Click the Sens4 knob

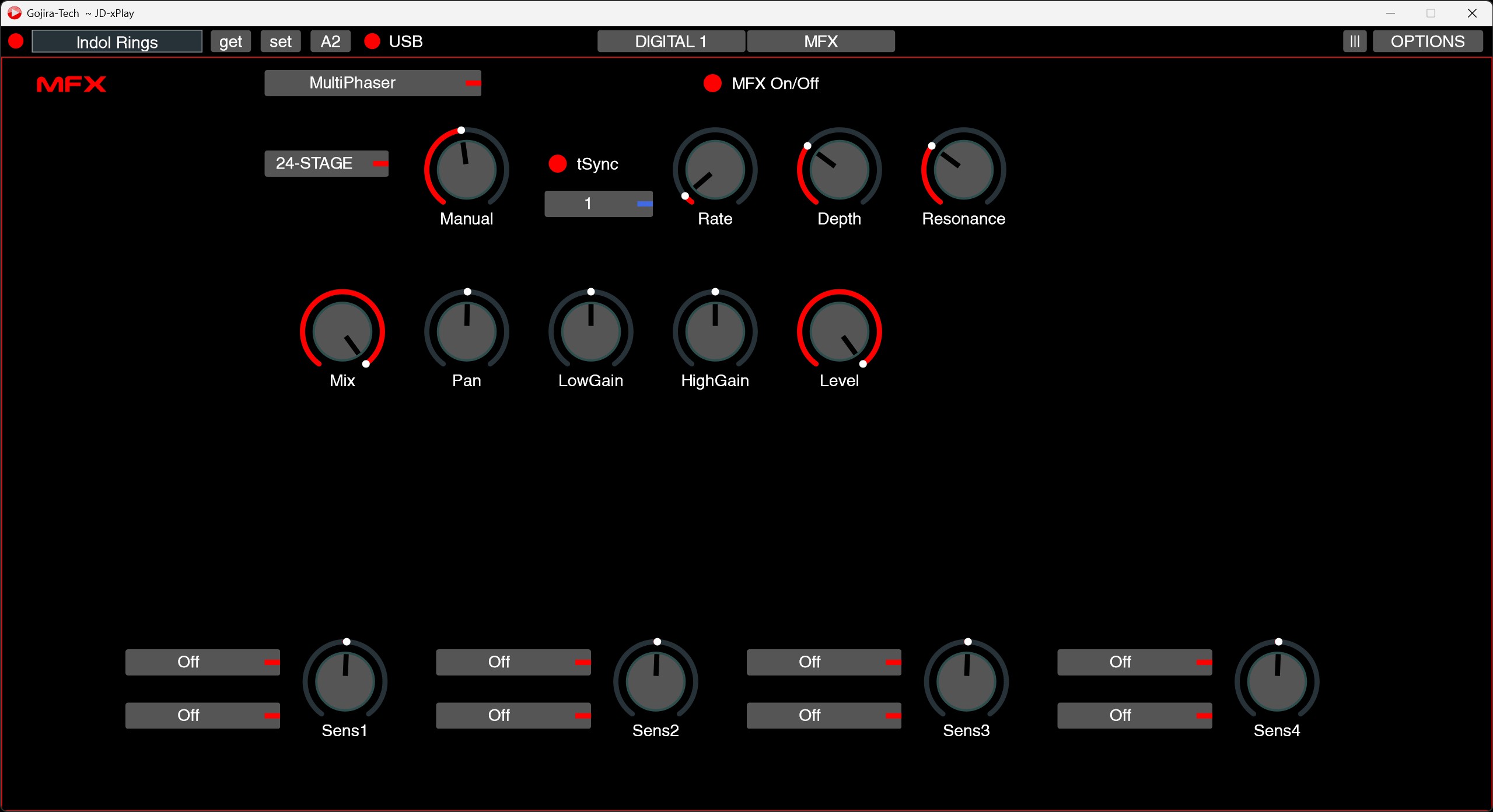point(1277,681)
